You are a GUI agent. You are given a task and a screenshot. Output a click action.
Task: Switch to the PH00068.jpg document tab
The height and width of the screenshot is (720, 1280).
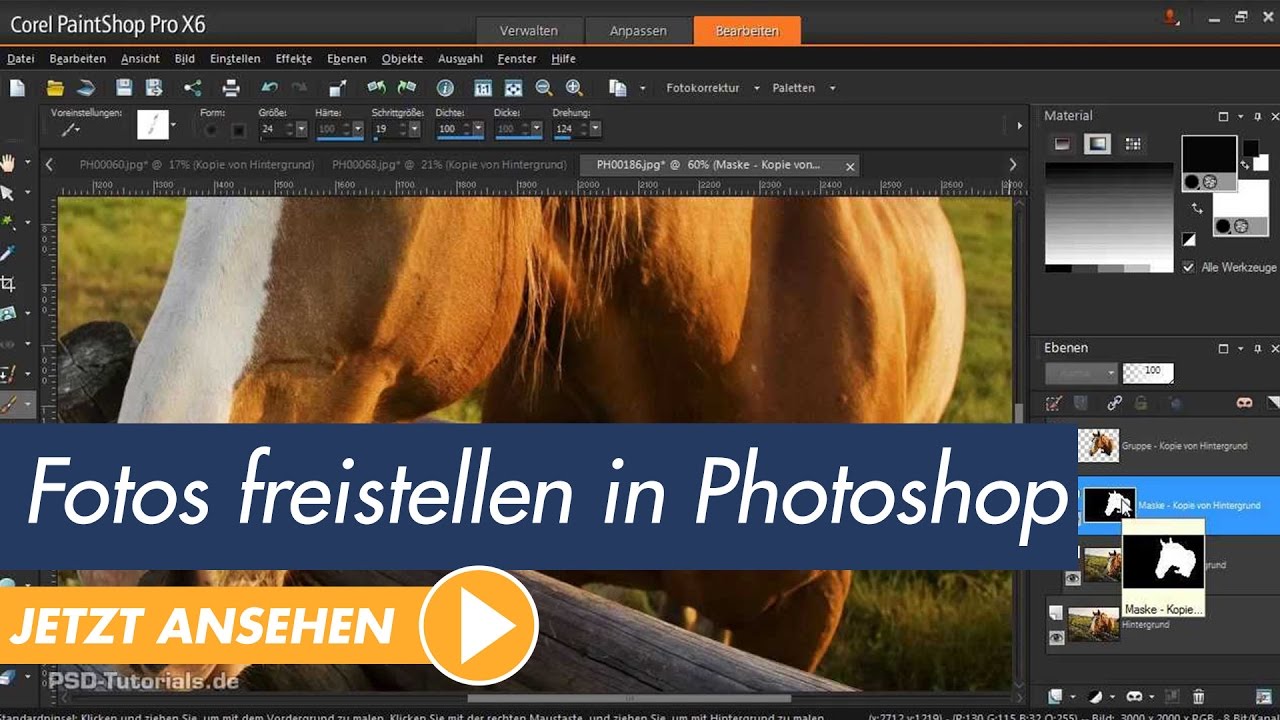(x=449, y=164)
